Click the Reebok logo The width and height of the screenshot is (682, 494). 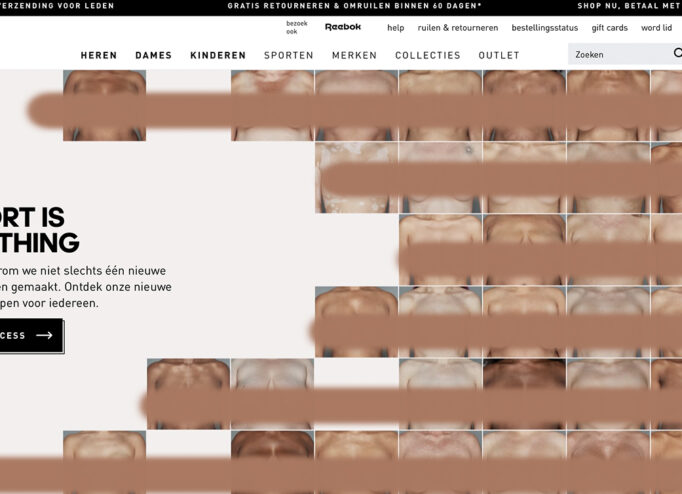coord(342,27)
